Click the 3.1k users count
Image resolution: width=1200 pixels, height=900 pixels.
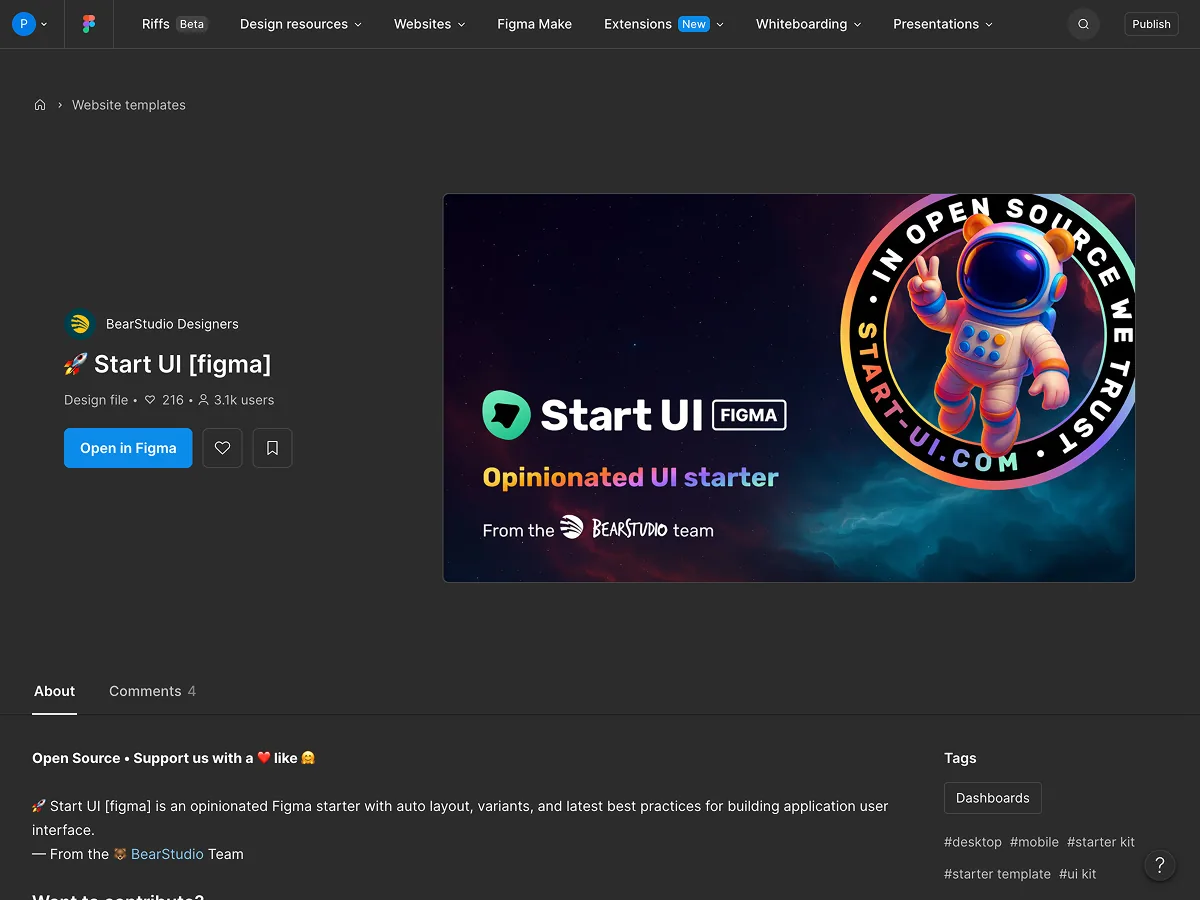(236, 400)
